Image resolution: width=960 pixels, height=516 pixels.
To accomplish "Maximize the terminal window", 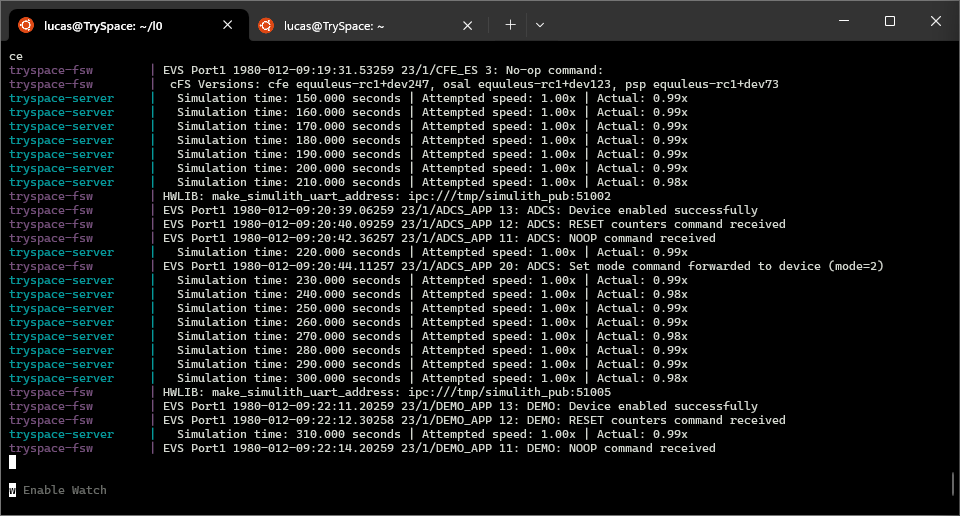I will (890, 21).
